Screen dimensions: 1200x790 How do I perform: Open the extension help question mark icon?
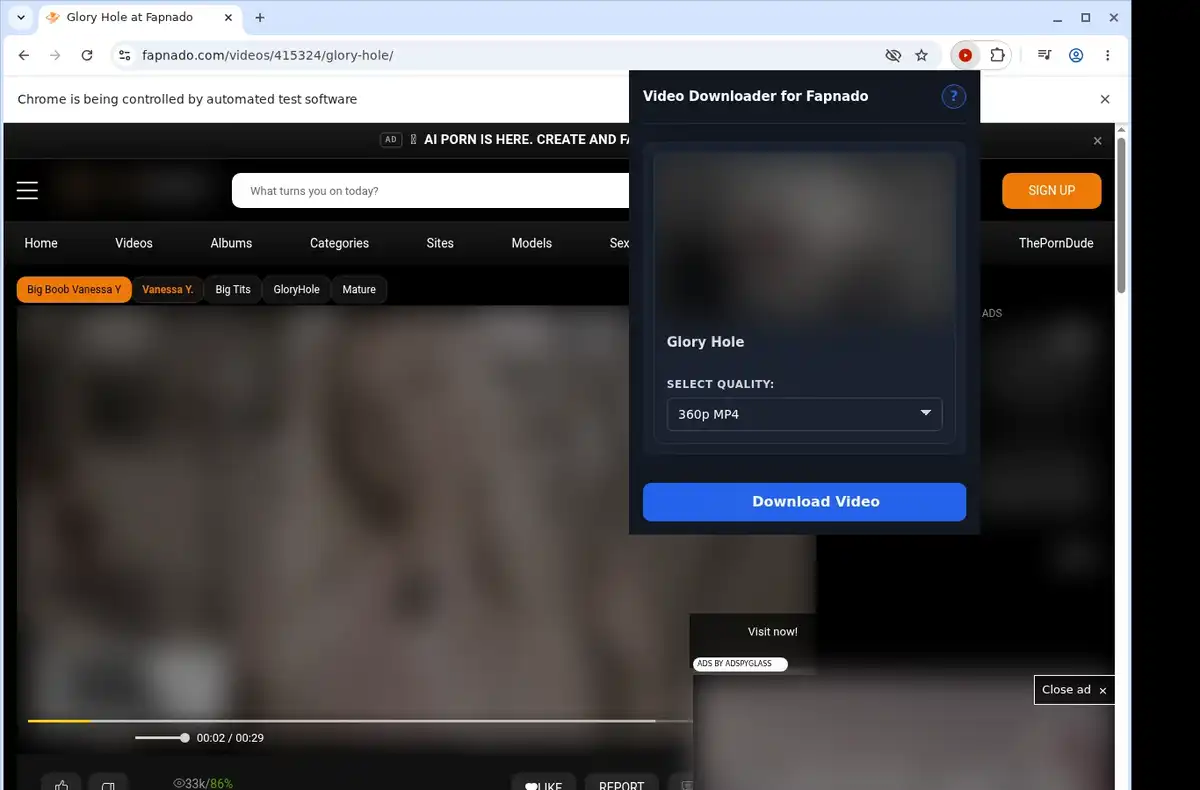[953, 96]
